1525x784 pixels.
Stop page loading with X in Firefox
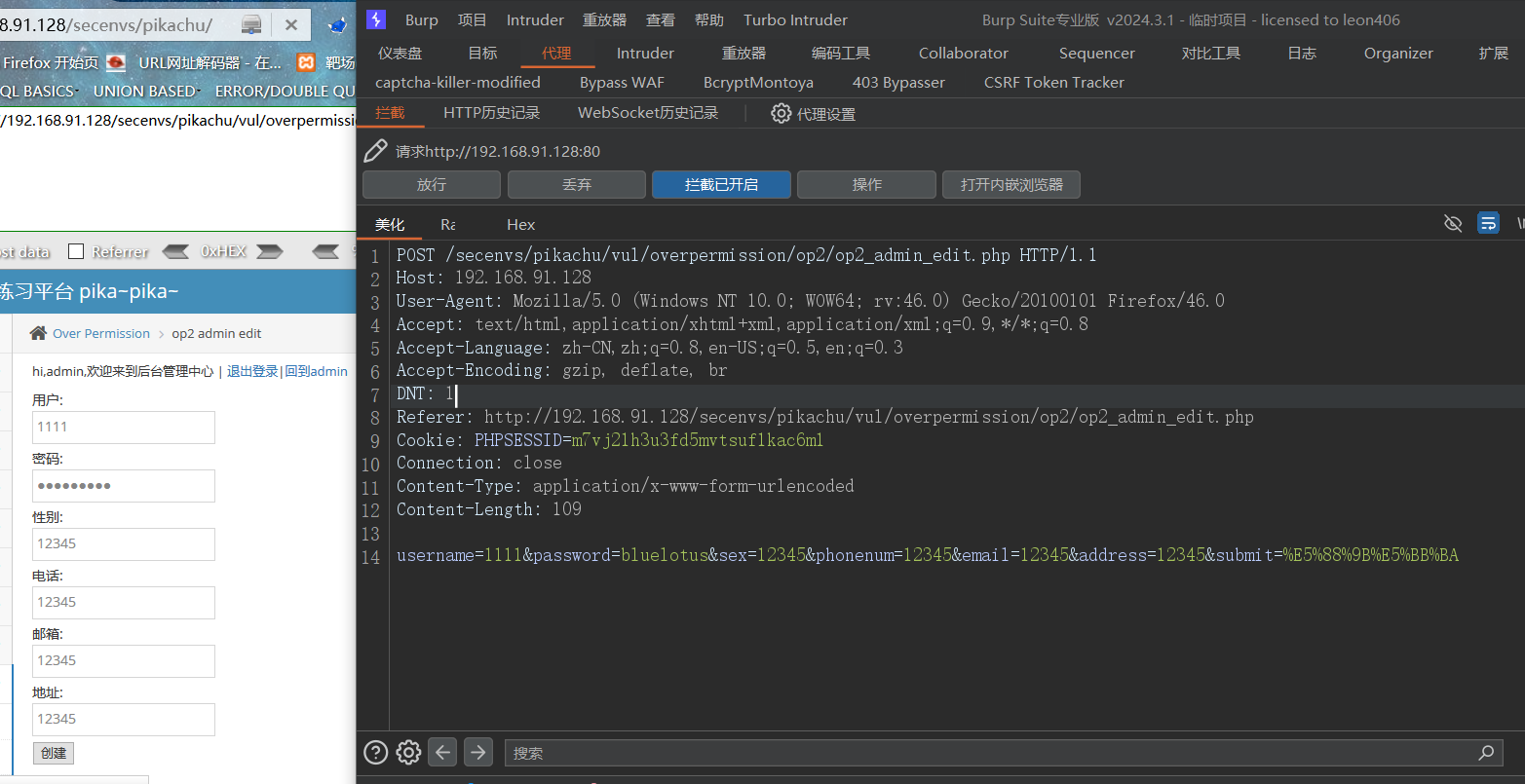pos(291,25)
